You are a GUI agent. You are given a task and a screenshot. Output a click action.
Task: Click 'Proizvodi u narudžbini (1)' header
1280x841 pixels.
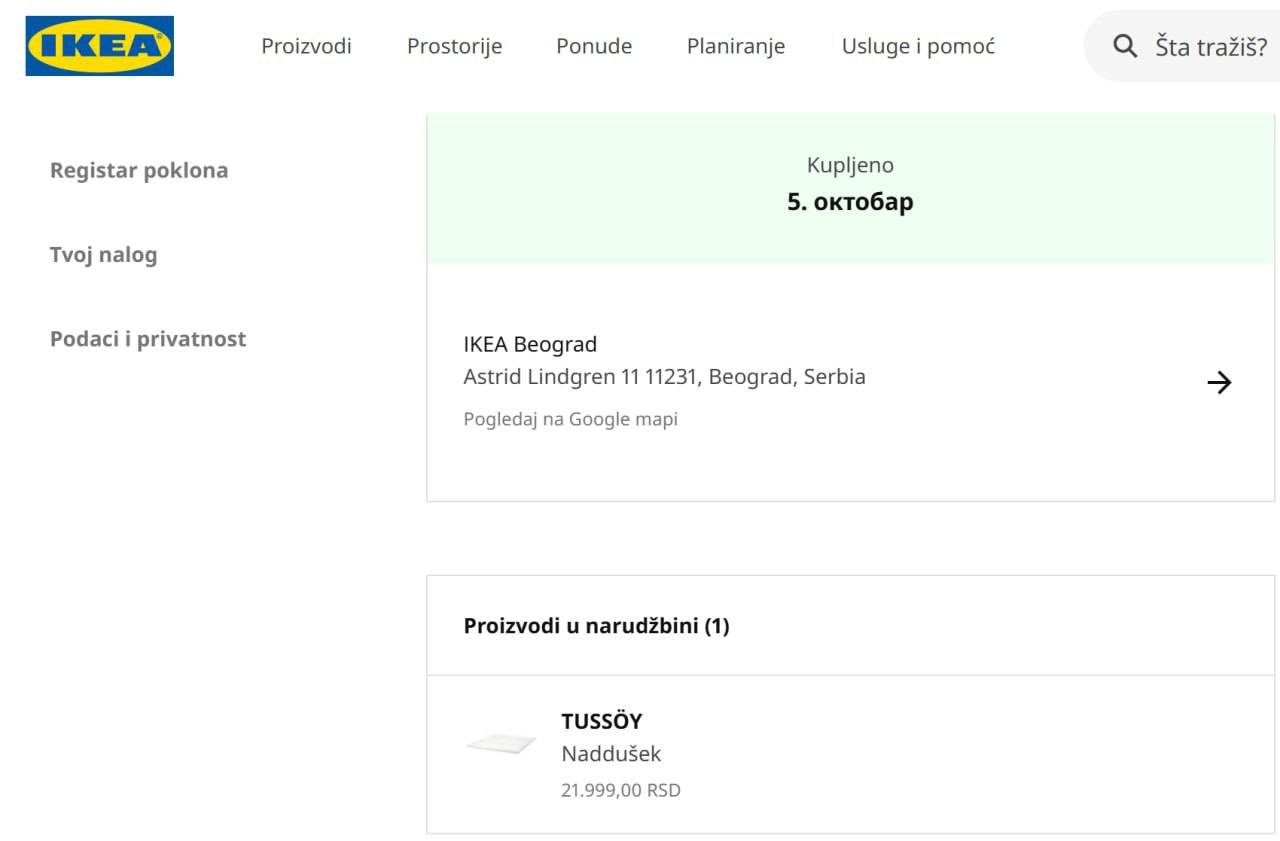coord(596,627)
